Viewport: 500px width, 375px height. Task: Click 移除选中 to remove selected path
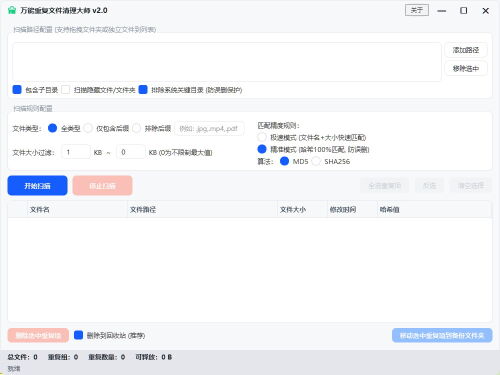click(x=466, y=69)
